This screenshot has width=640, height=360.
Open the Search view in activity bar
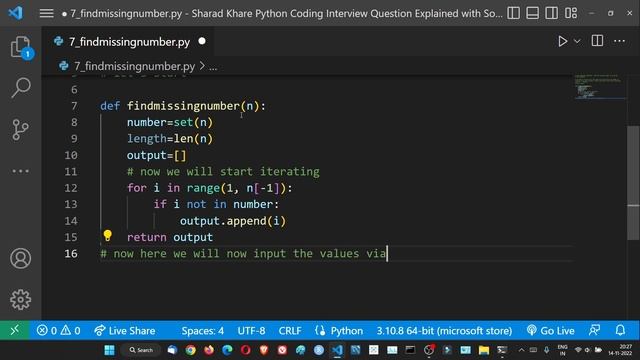coord(20,87)
